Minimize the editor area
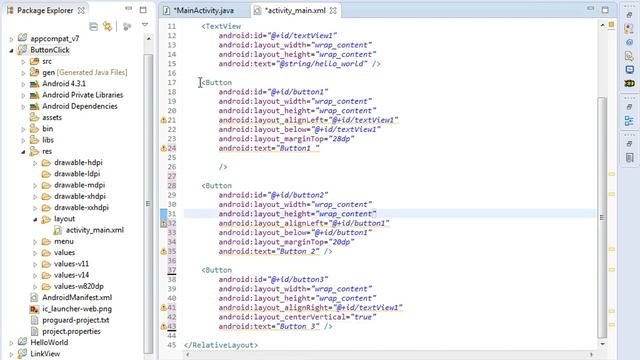640x360 pixels. (x=591, y=9)
